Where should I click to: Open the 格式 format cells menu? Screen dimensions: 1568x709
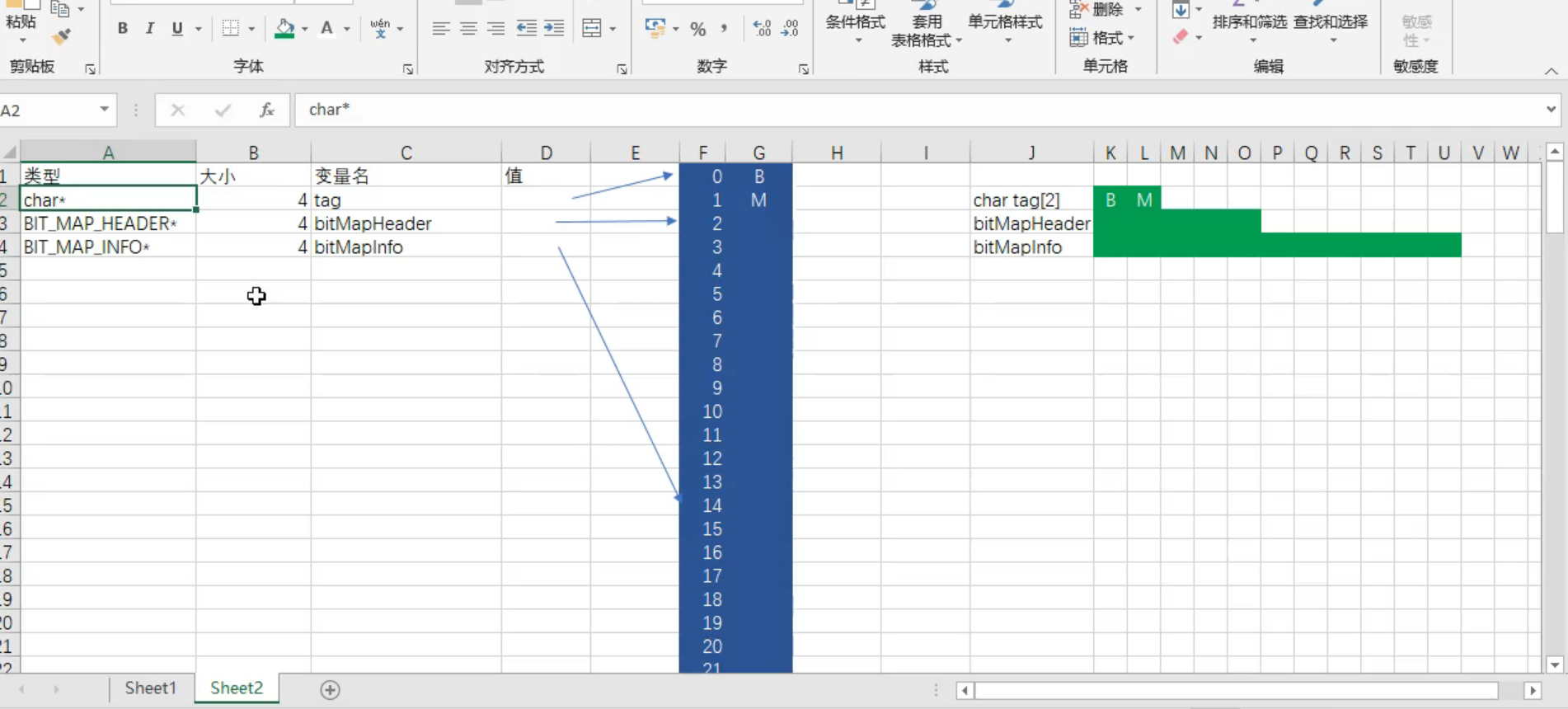(1103, 38)
